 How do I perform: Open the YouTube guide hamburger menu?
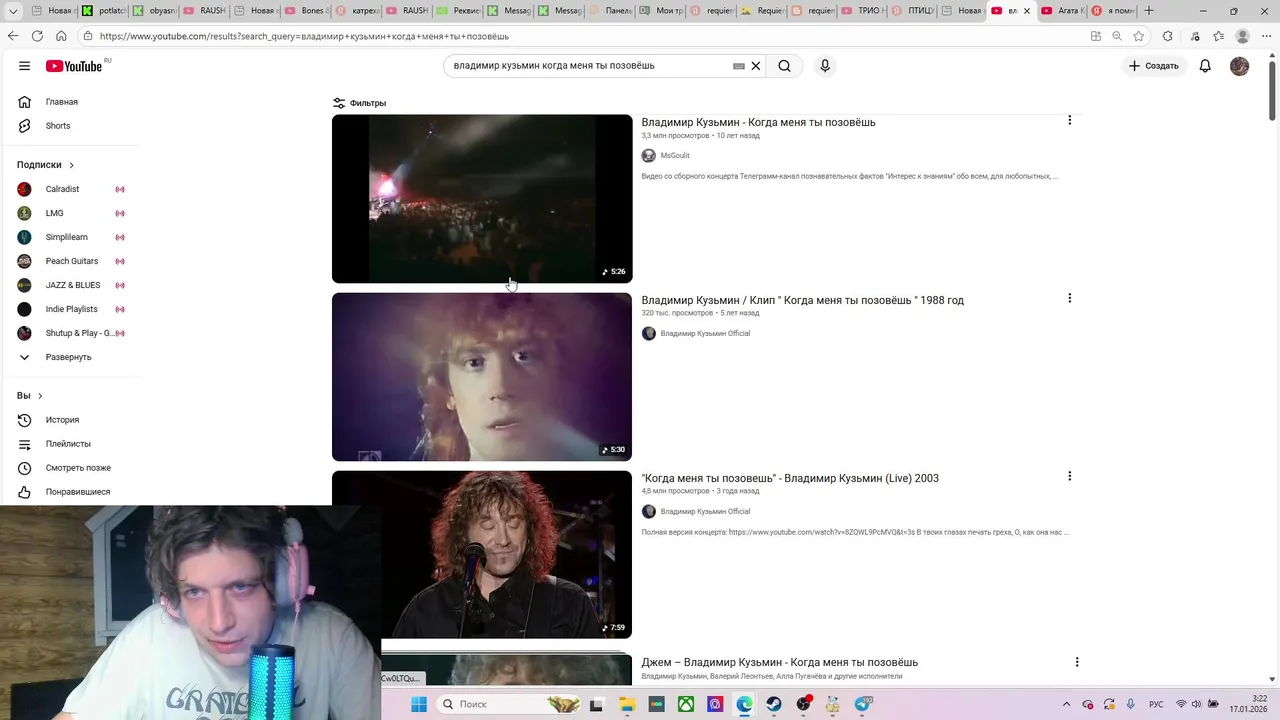[x=24, y=66]
